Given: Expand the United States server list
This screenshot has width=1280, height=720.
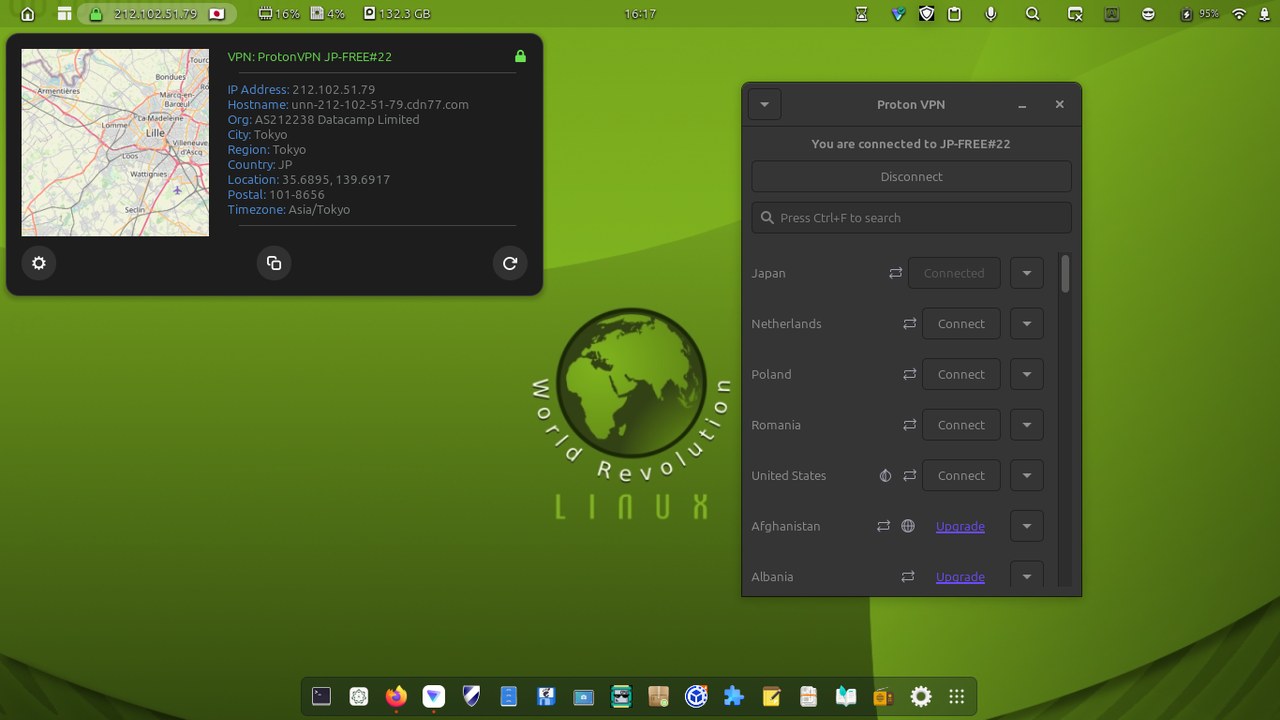Looking at the screenshot, I should click(x=1027, y=475).
